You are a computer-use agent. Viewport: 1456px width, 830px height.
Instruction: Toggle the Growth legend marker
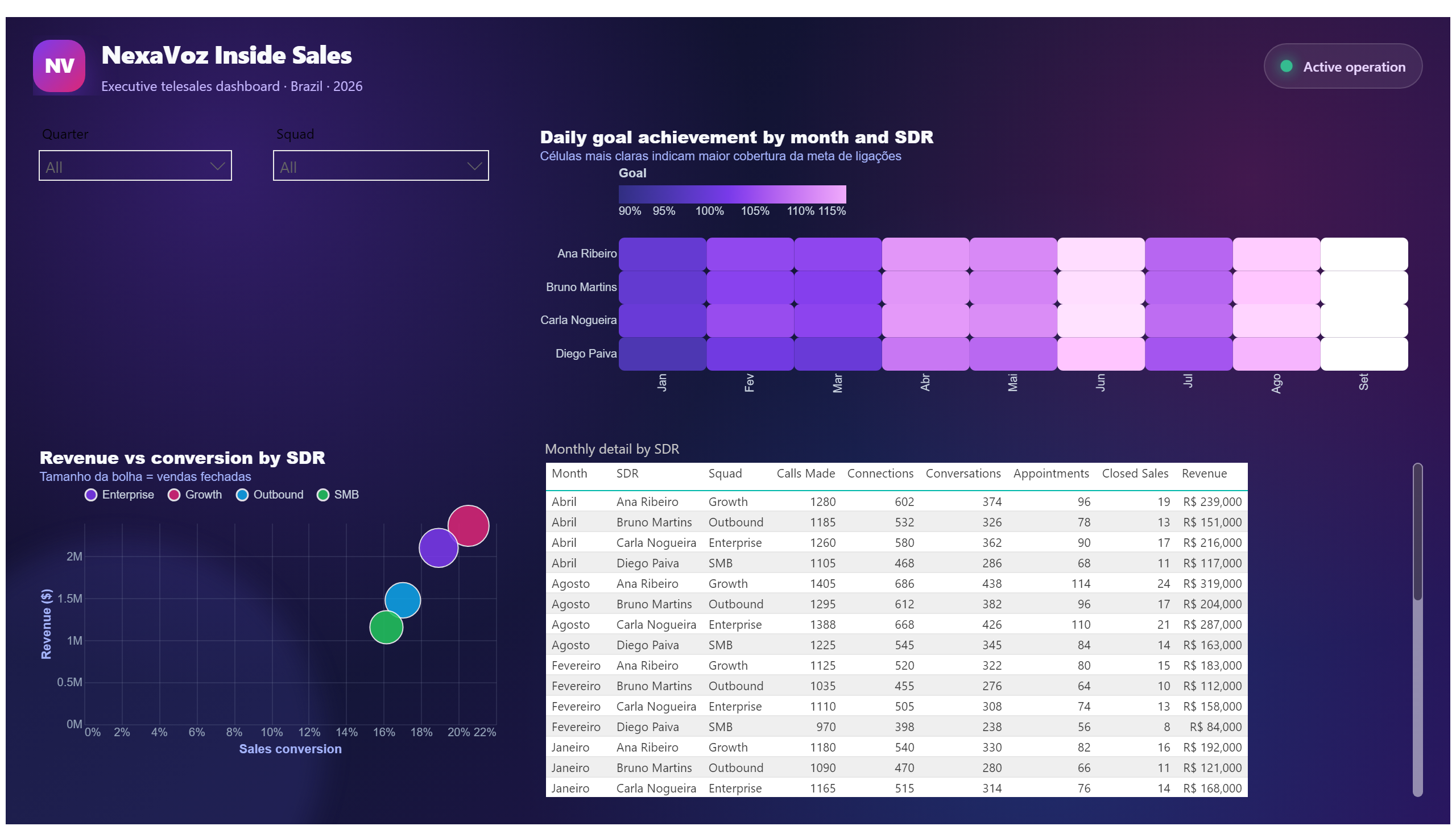pyautogui.click(x=174, y=495)
